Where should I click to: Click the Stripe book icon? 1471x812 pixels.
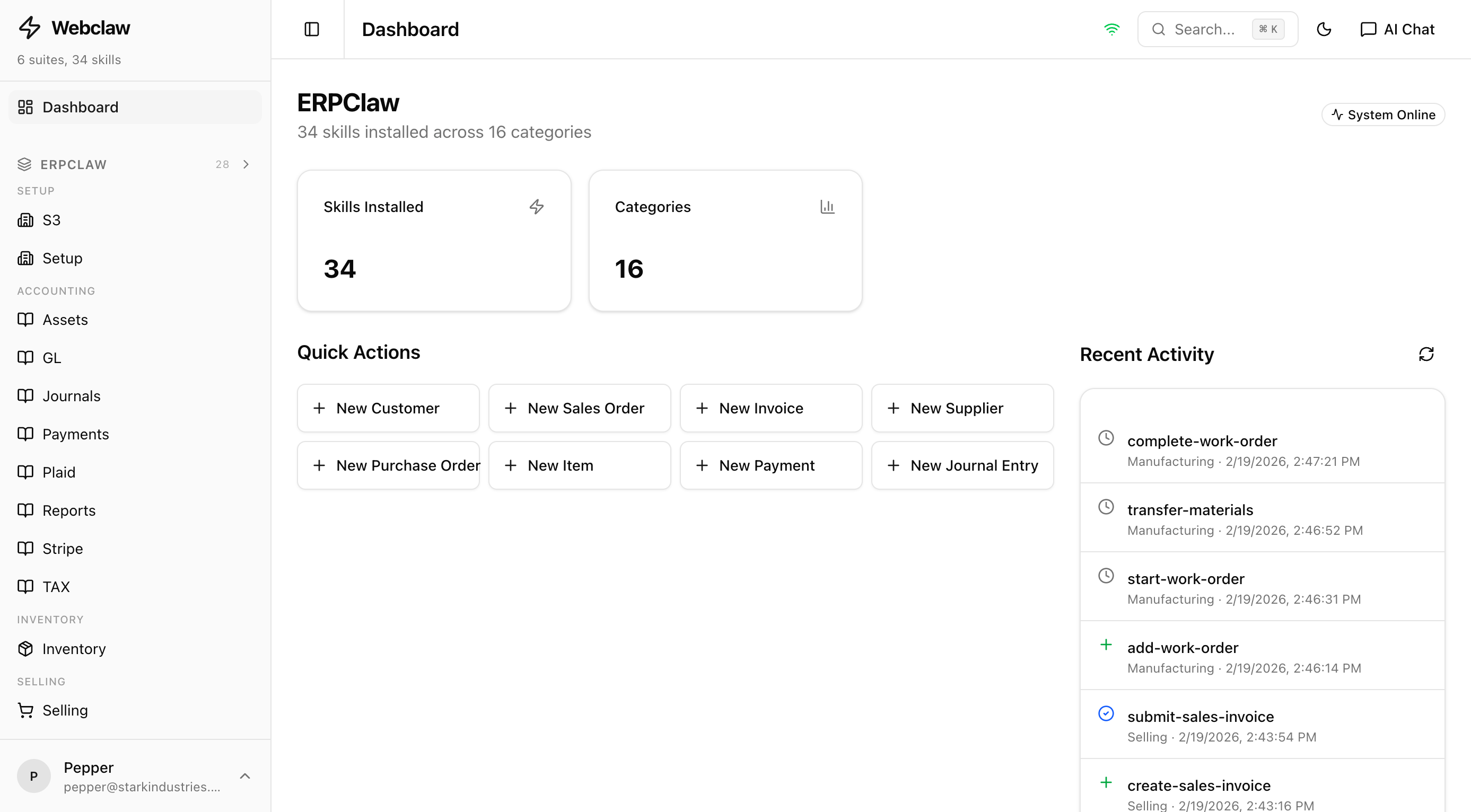tap(25, 549)
